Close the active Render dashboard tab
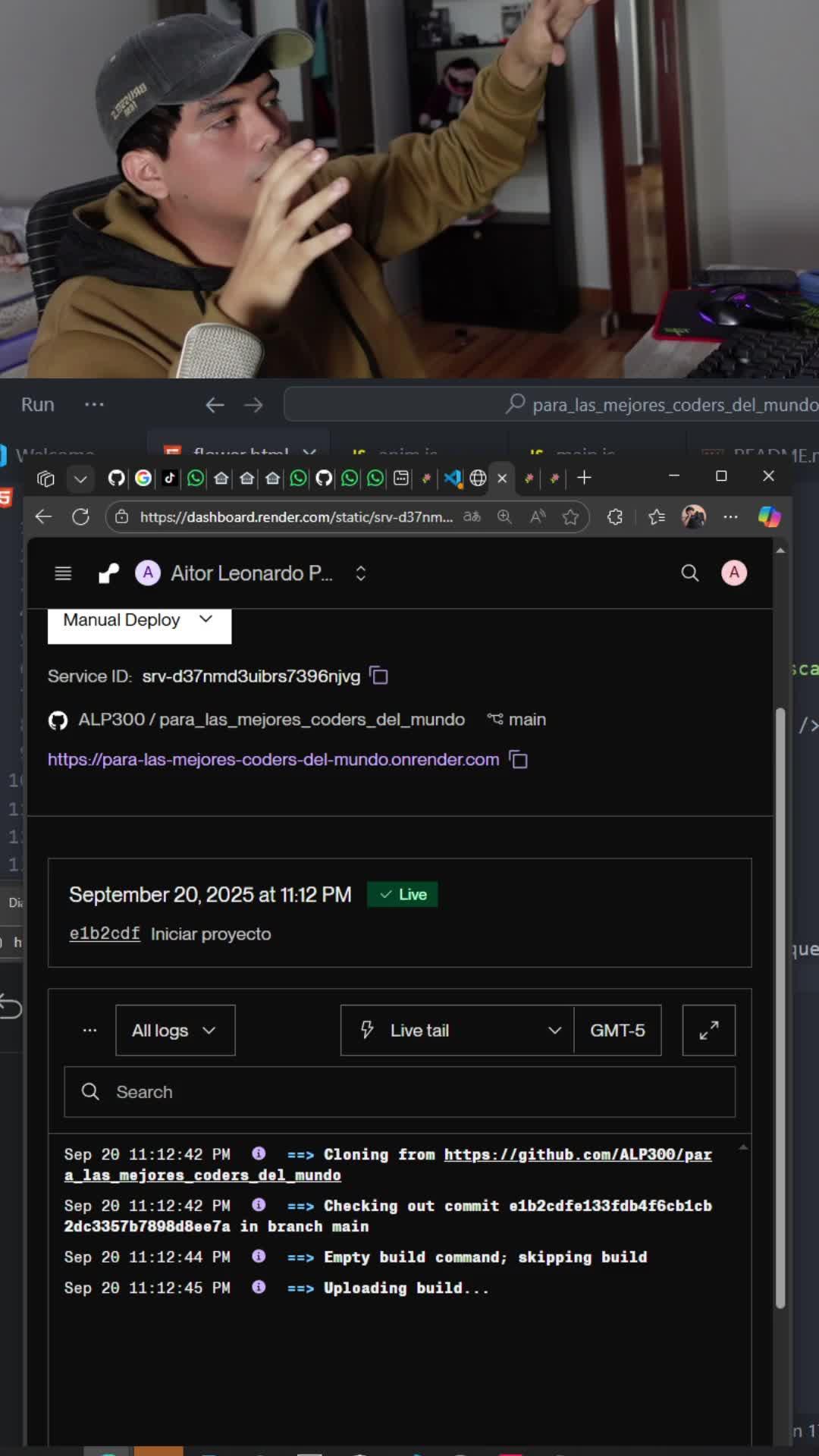The height and width of the screenshot is (1456, 819). (x=502, y=479)
